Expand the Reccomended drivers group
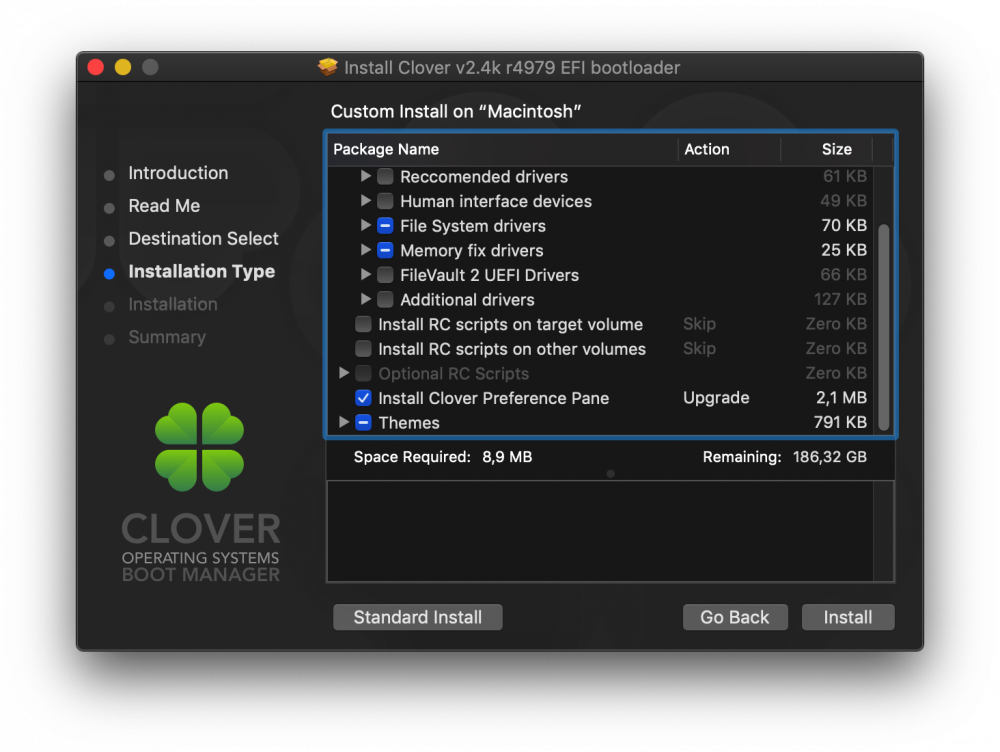The height and width of the screenshot is (752, 1000). coord(365,175)
